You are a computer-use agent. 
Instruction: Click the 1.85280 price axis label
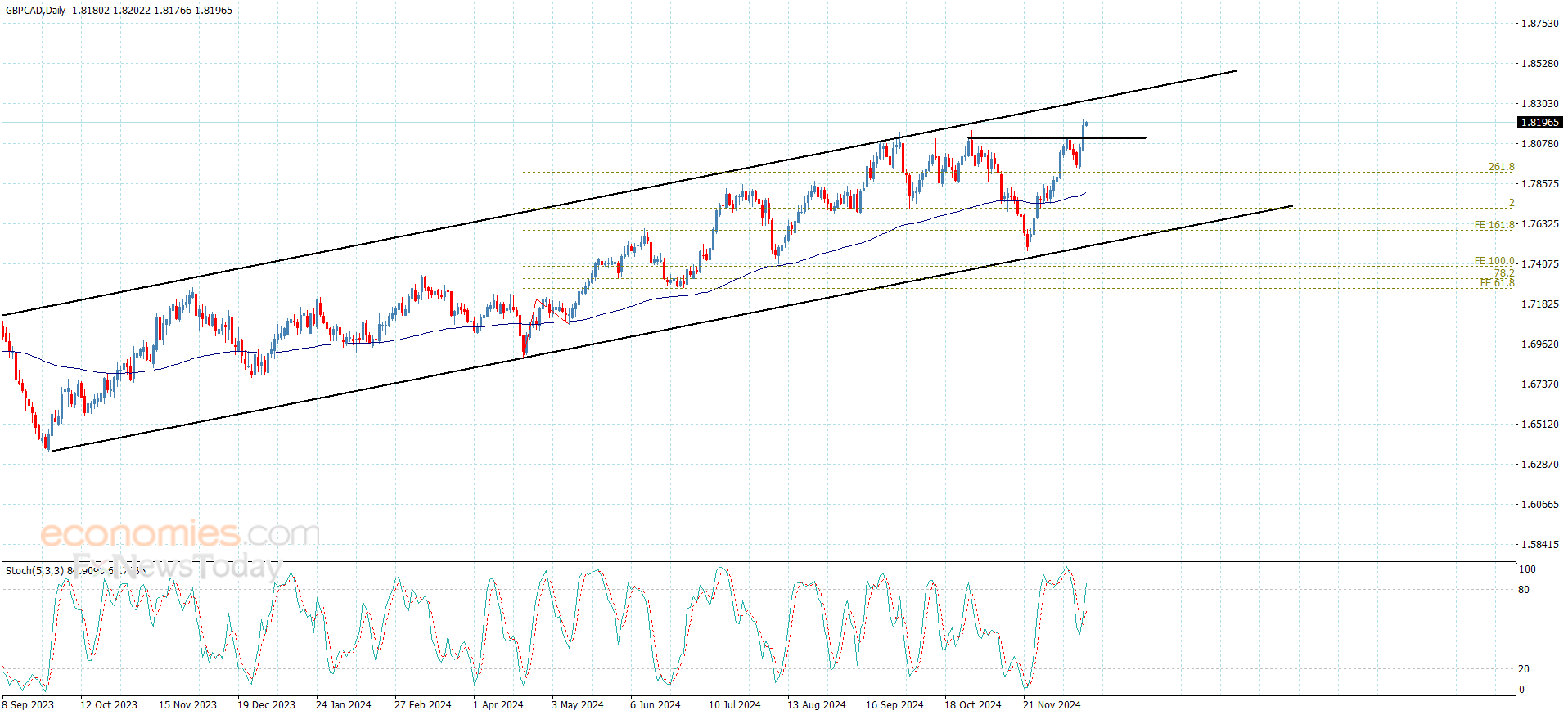(x=1539, y=64)
